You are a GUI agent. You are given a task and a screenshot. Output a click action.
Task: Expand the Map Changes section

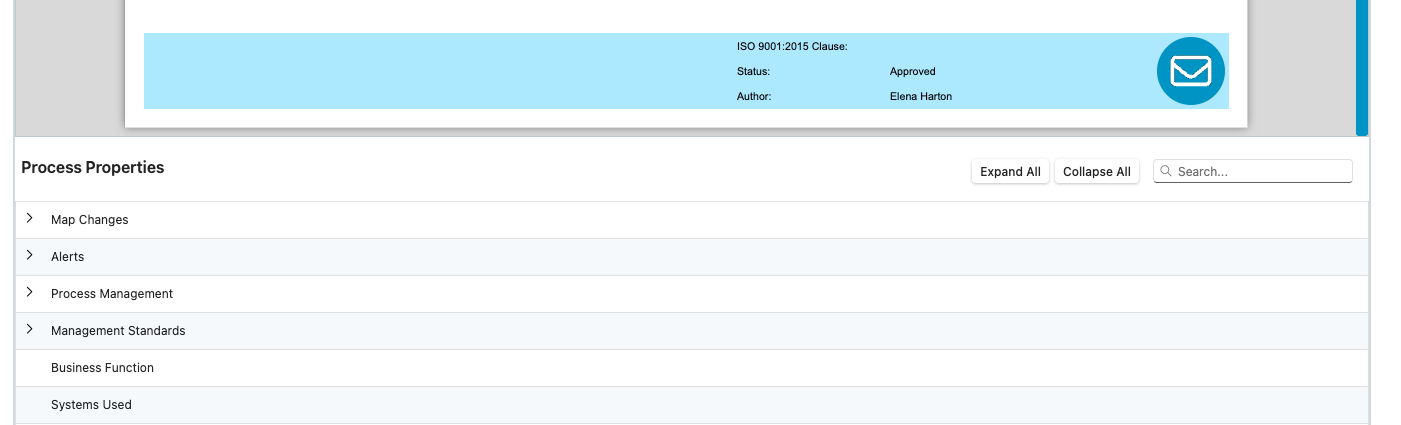pos(30,218)
